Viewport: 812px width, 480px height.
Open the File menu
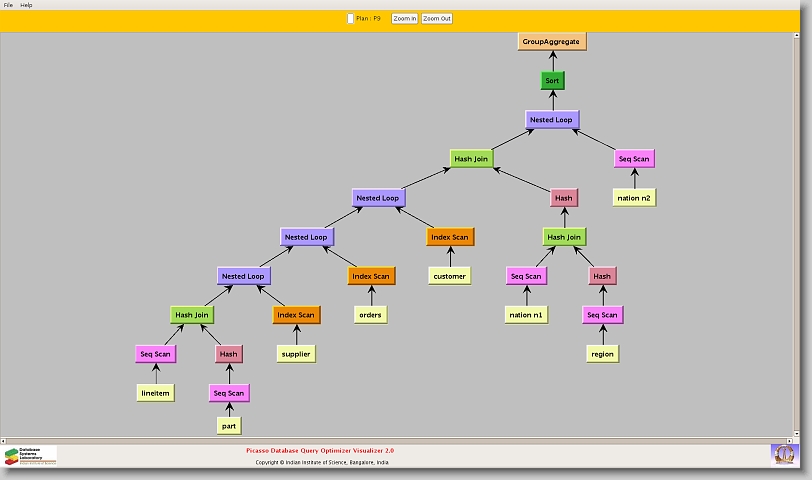[8, 5]
